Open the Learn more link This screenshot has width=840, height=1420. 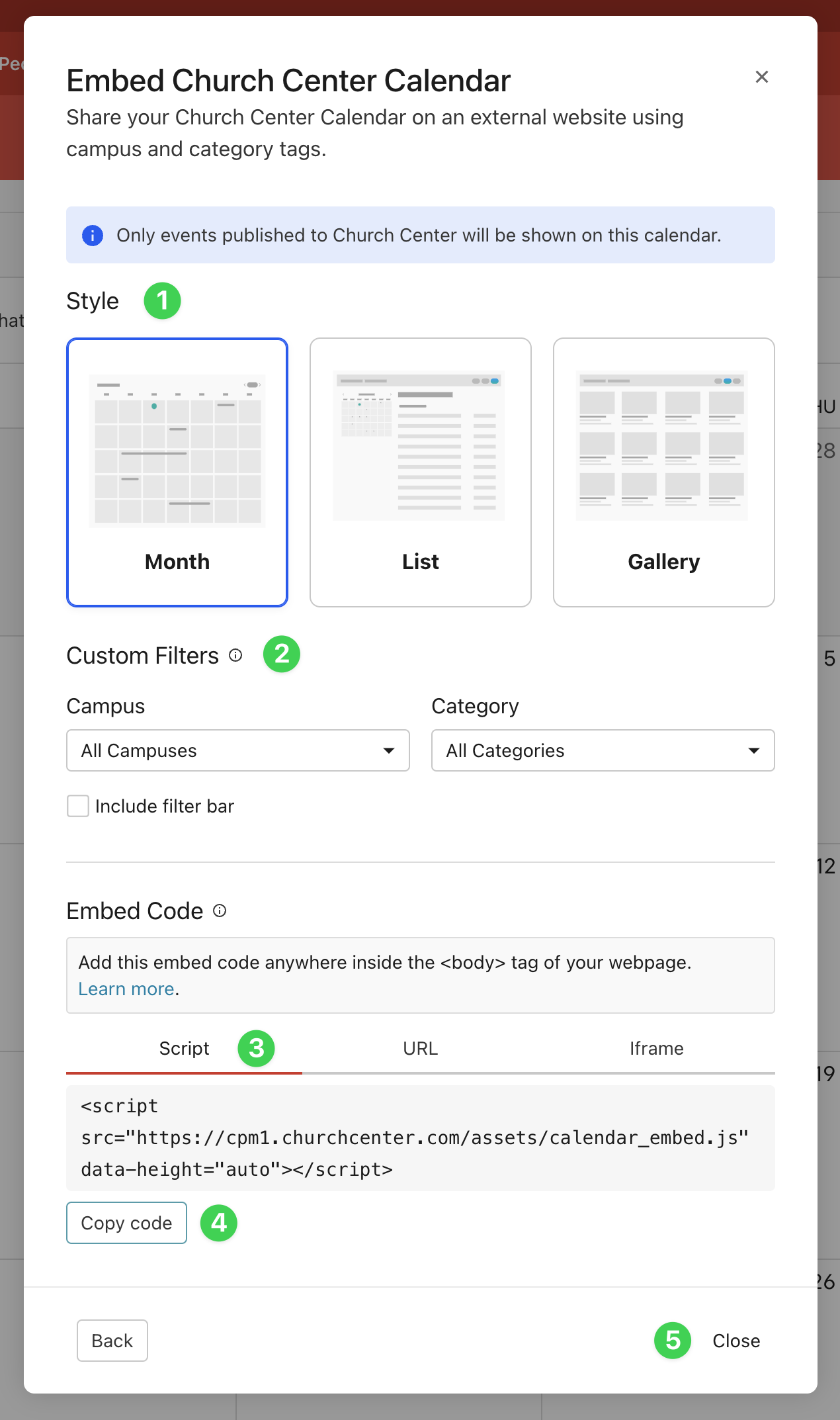tap(126, 989)
